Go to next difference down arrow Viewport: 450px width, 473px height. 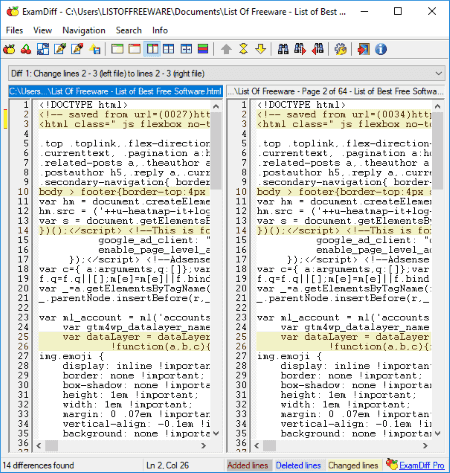click(x=261, y=49)
